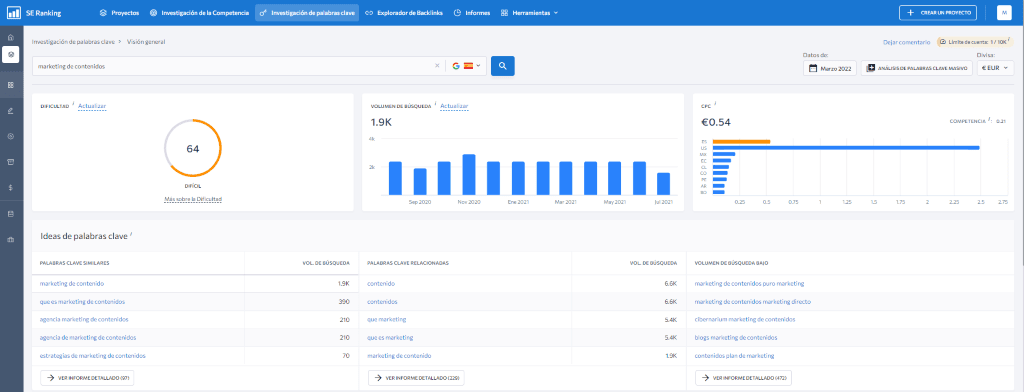Click the Palabras clave similares column header
The width and height of the screenshot is (1024, 392).
click(74, 263)
